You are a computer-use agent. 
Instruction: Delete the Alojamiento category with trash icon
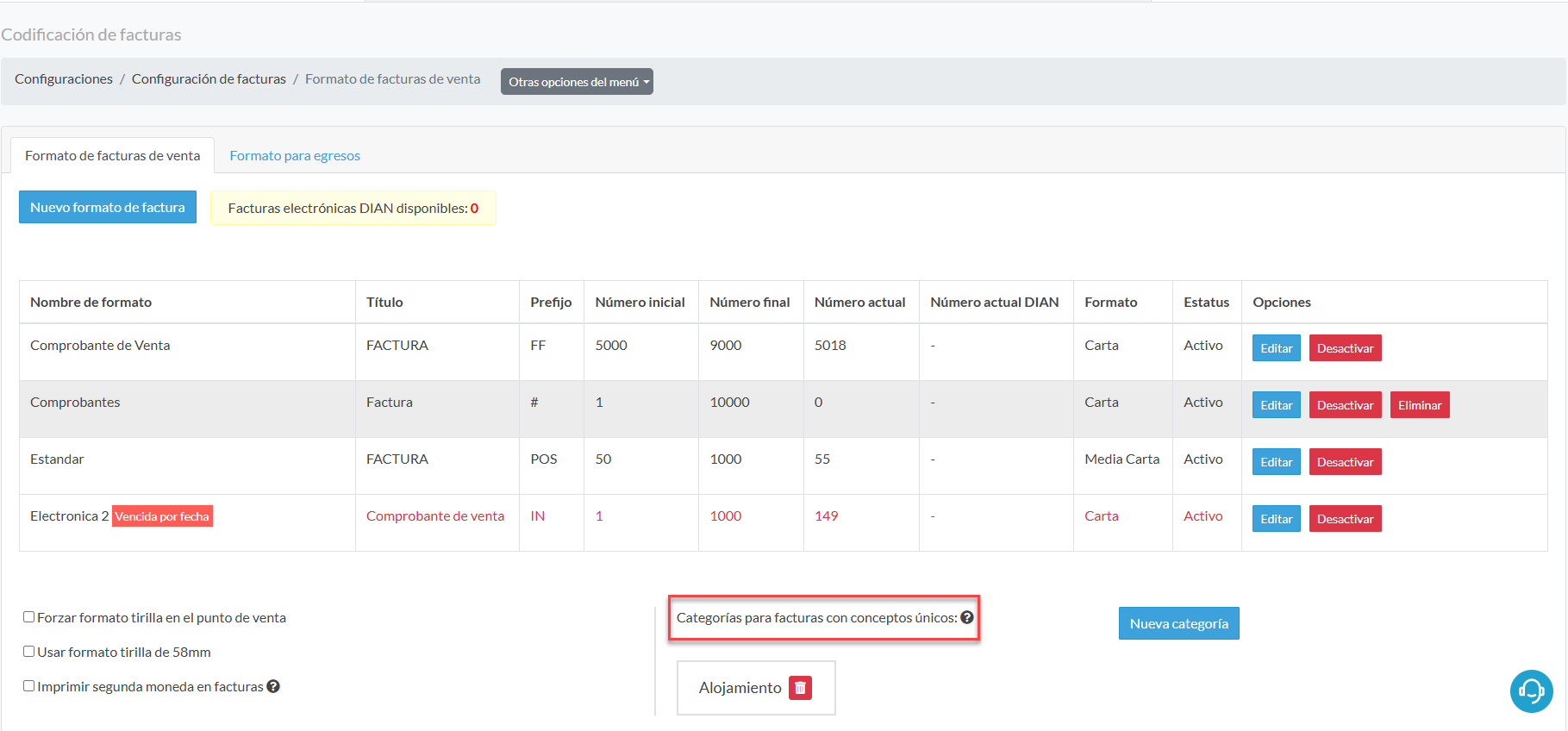click(800, 688)
